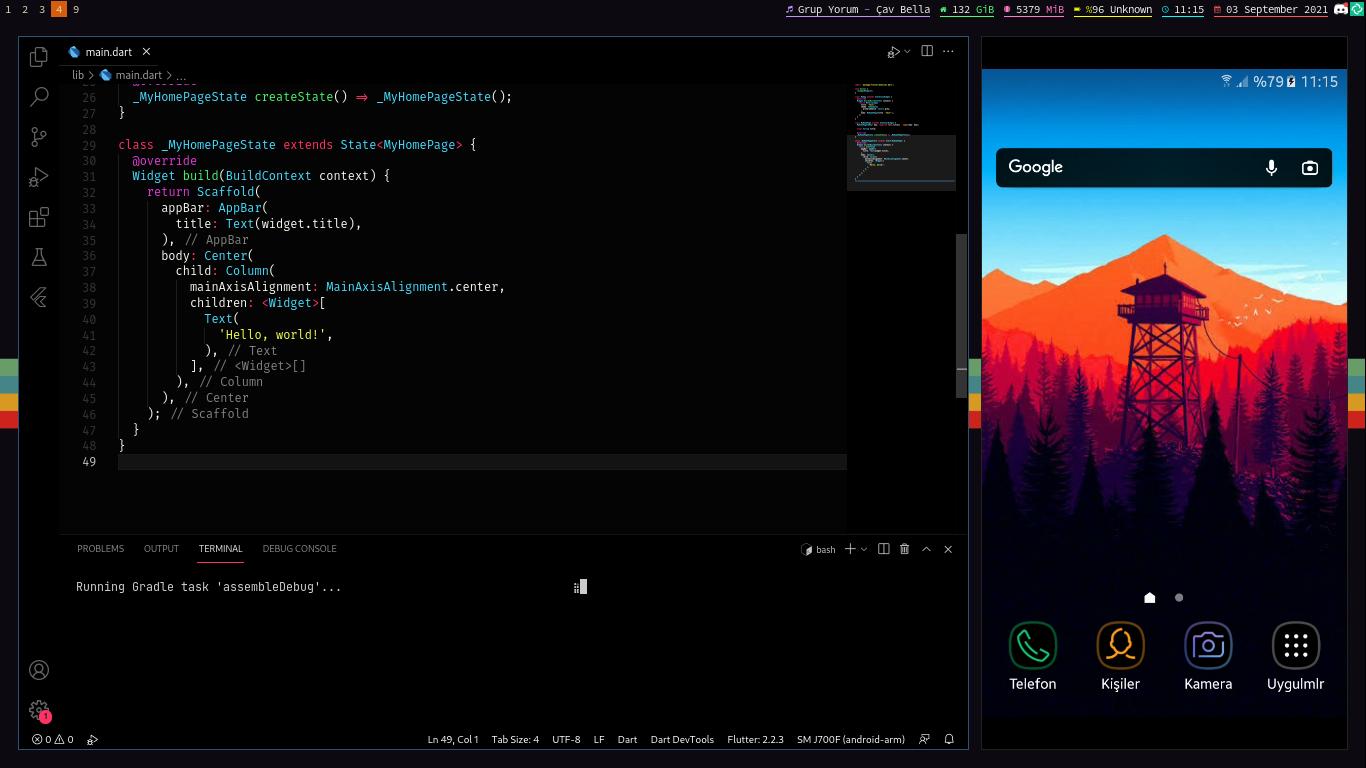Open the Accounts menu in activity bar

39,670
